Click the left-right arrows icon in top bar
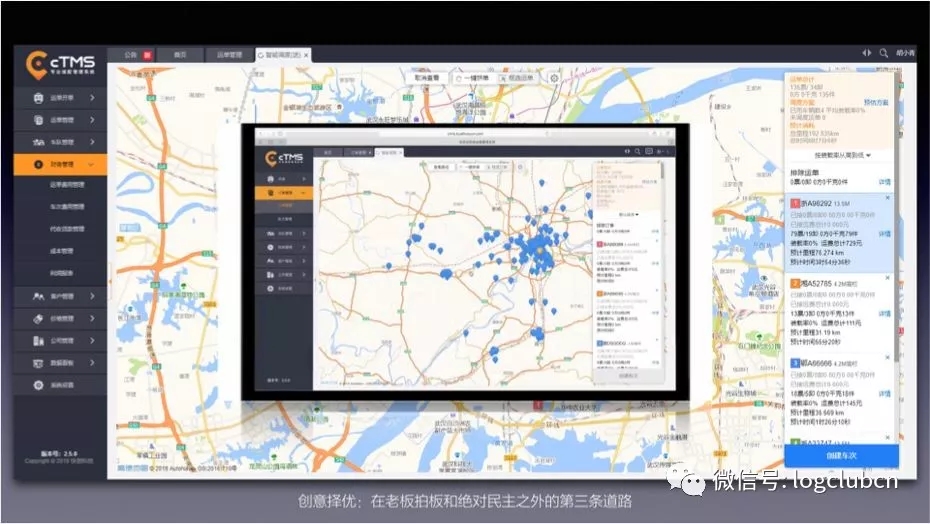 point(866,53)
